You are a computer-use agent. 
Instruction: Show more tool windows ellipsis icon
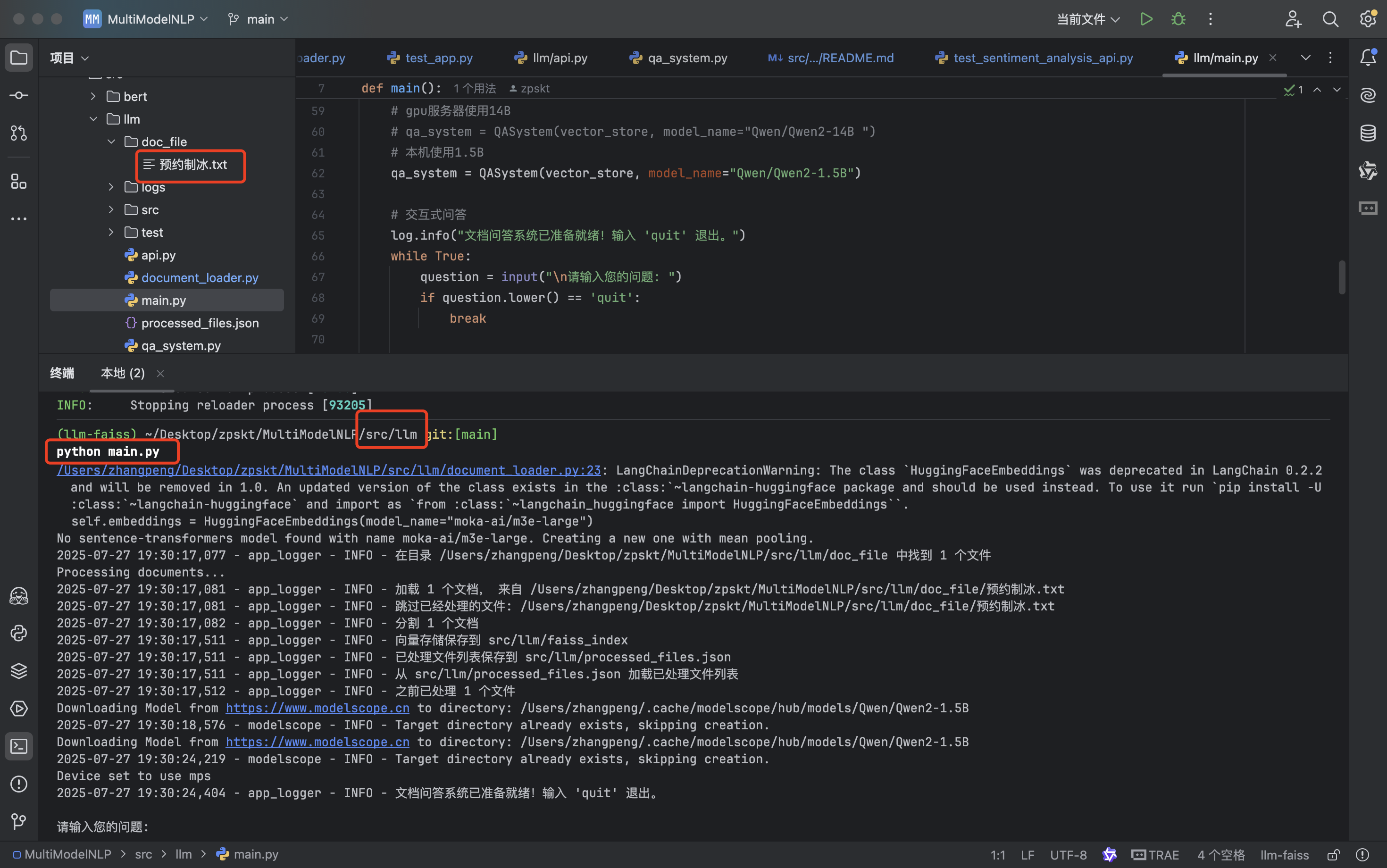pyautogui.click(x=19, y=219)
